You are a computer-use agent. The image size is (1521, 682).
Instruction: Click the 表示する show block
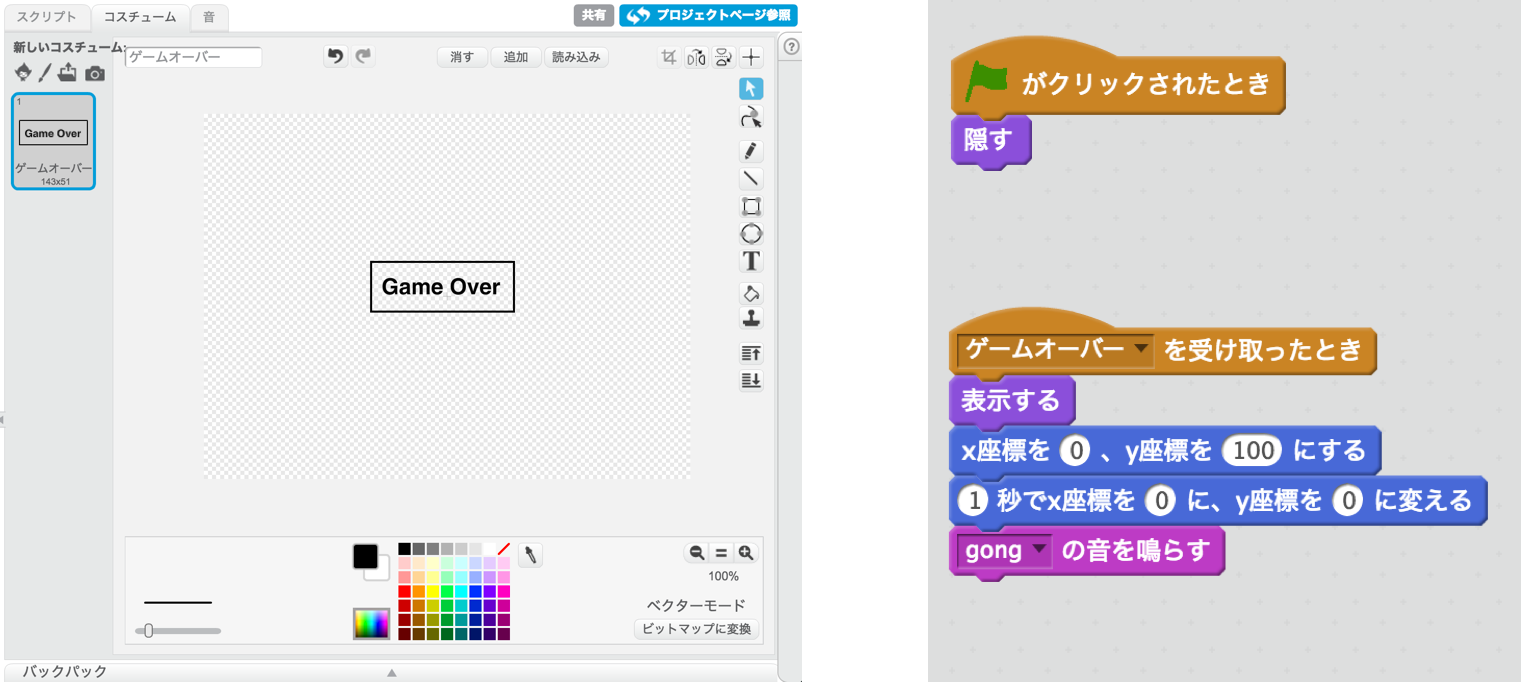(1011, 400)
